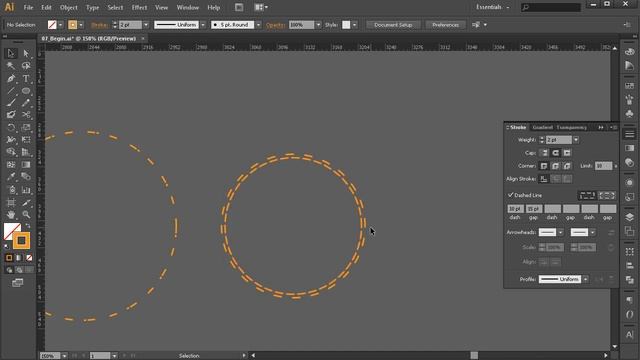Select the Type tool
The image size is (640, 360).
point(26,78)
